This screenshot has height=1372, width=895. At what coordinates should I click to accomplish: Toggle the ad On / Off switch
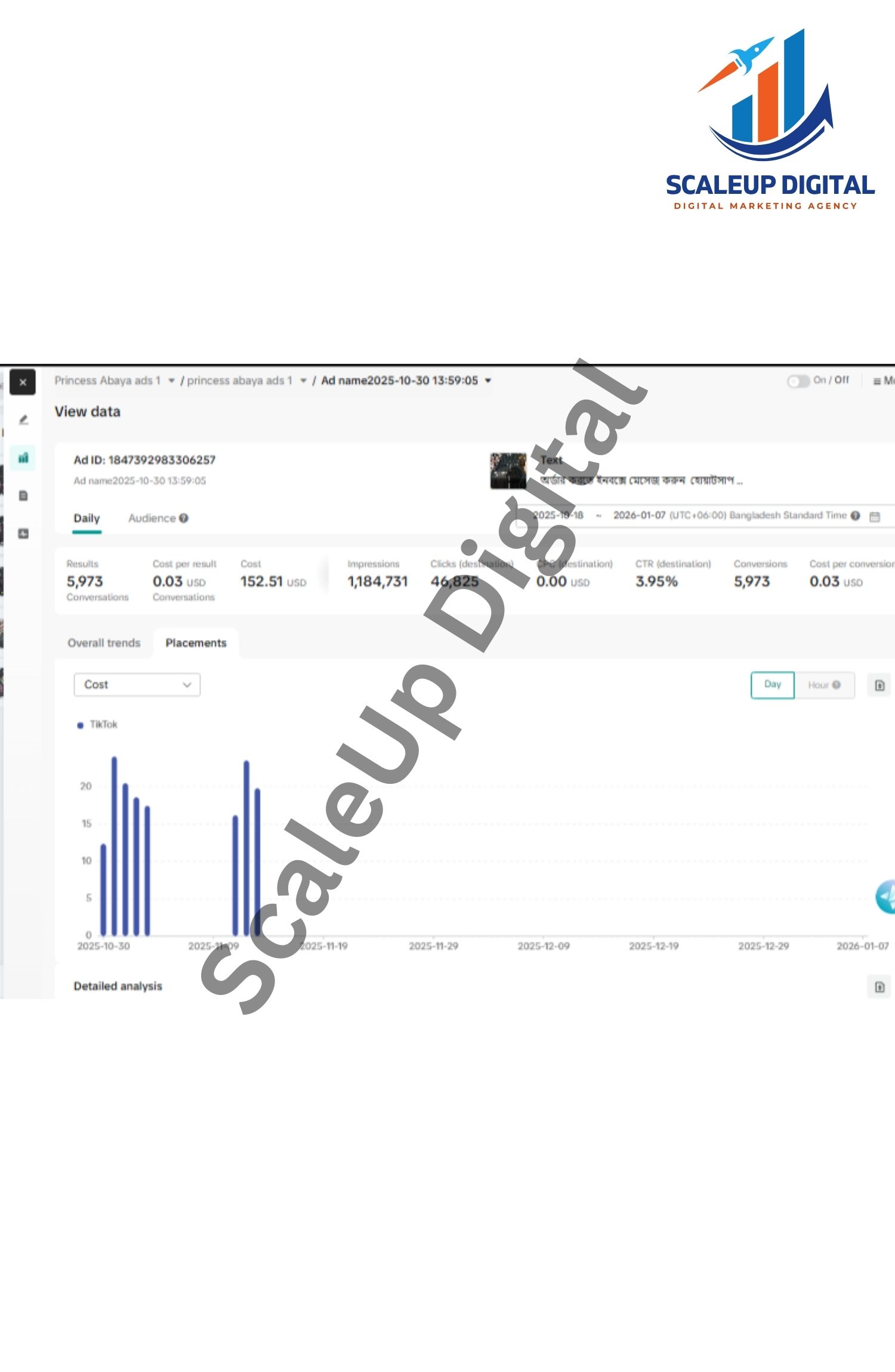[x=797, y=381]
